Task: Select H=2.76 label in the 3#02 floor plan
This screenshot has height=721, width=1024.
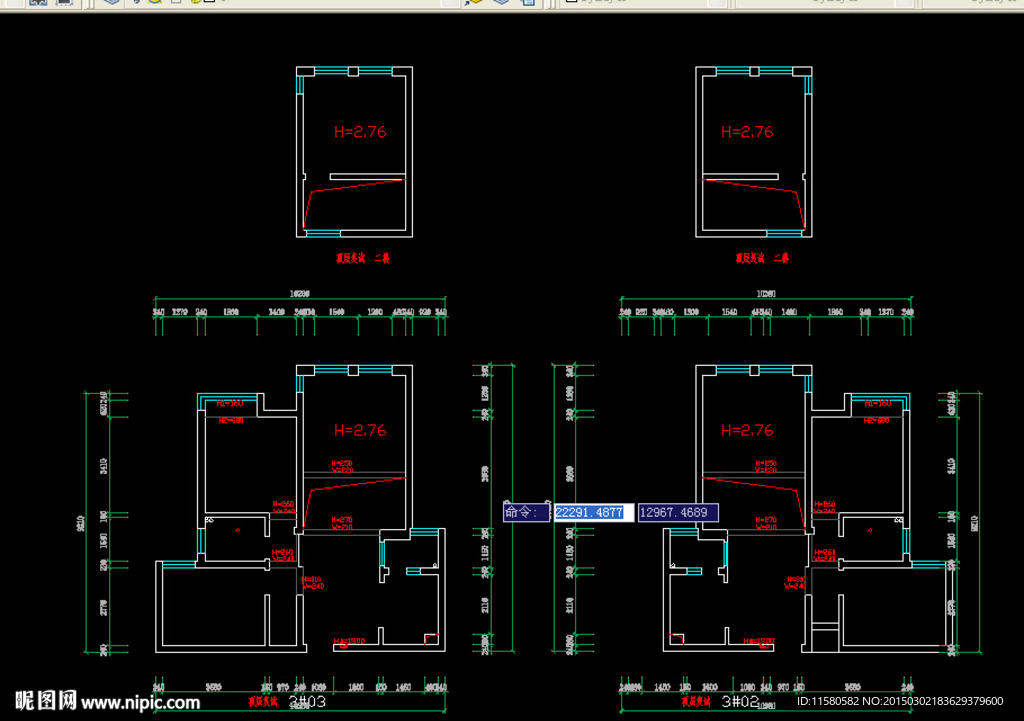Action: pos(747,430)
